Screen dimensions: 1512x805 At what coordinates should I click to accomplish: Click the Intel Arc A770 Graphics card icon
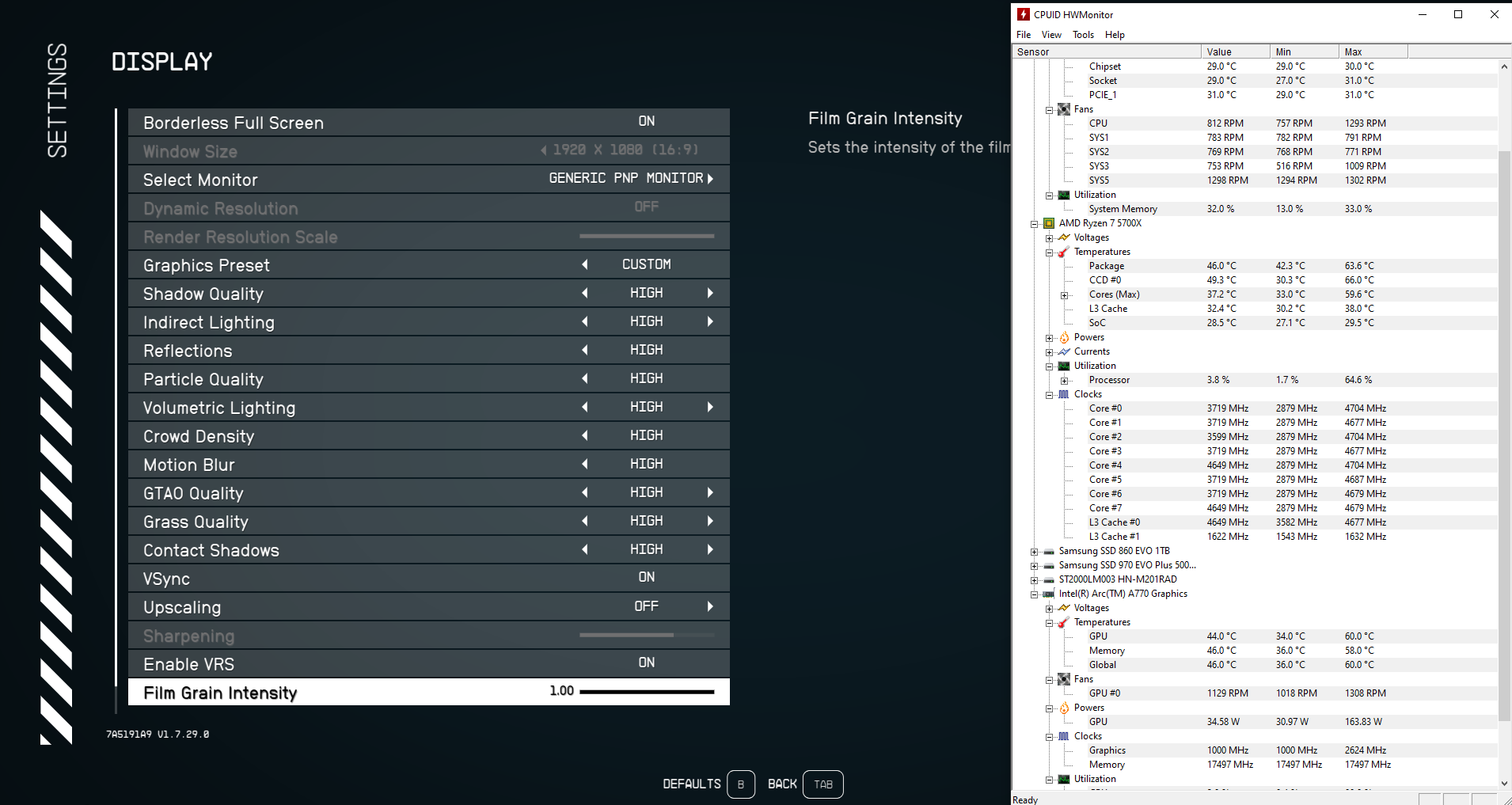tap(1049, 594)
